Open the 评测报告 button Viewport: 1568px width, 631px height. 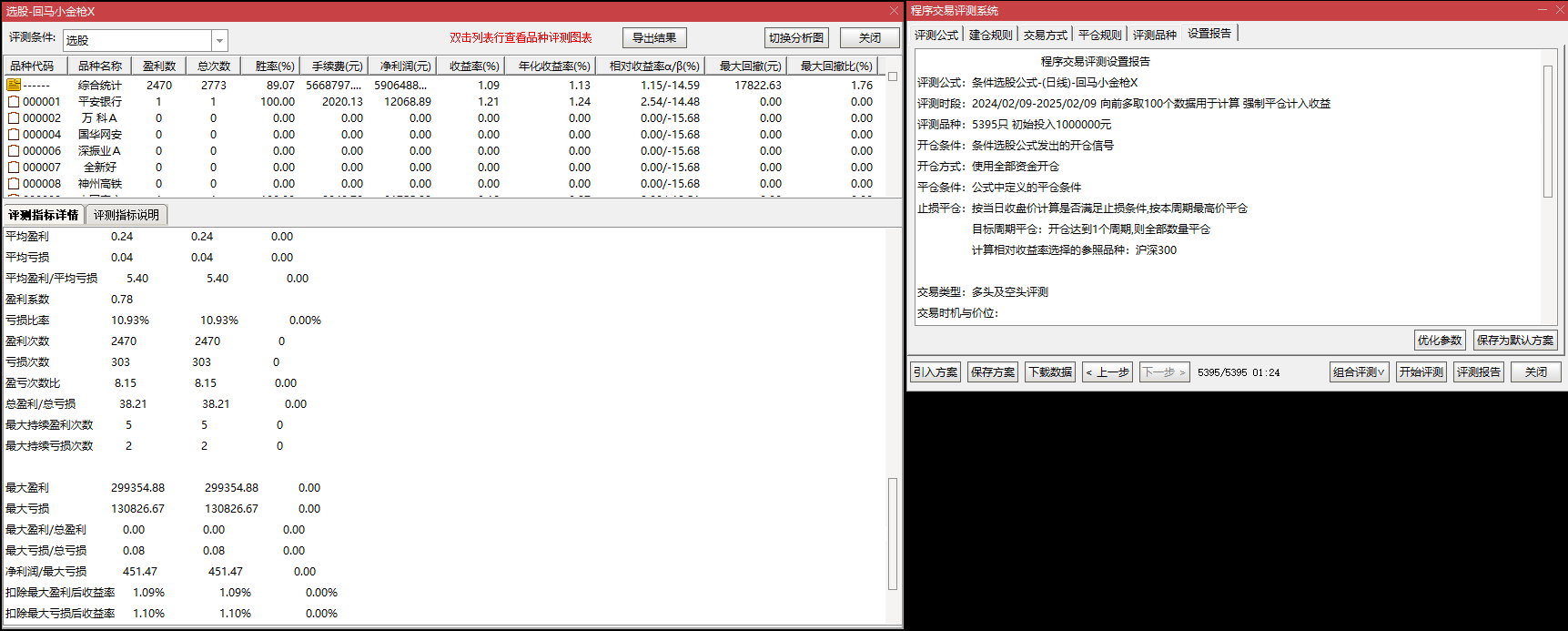[x=1479, y=371]
